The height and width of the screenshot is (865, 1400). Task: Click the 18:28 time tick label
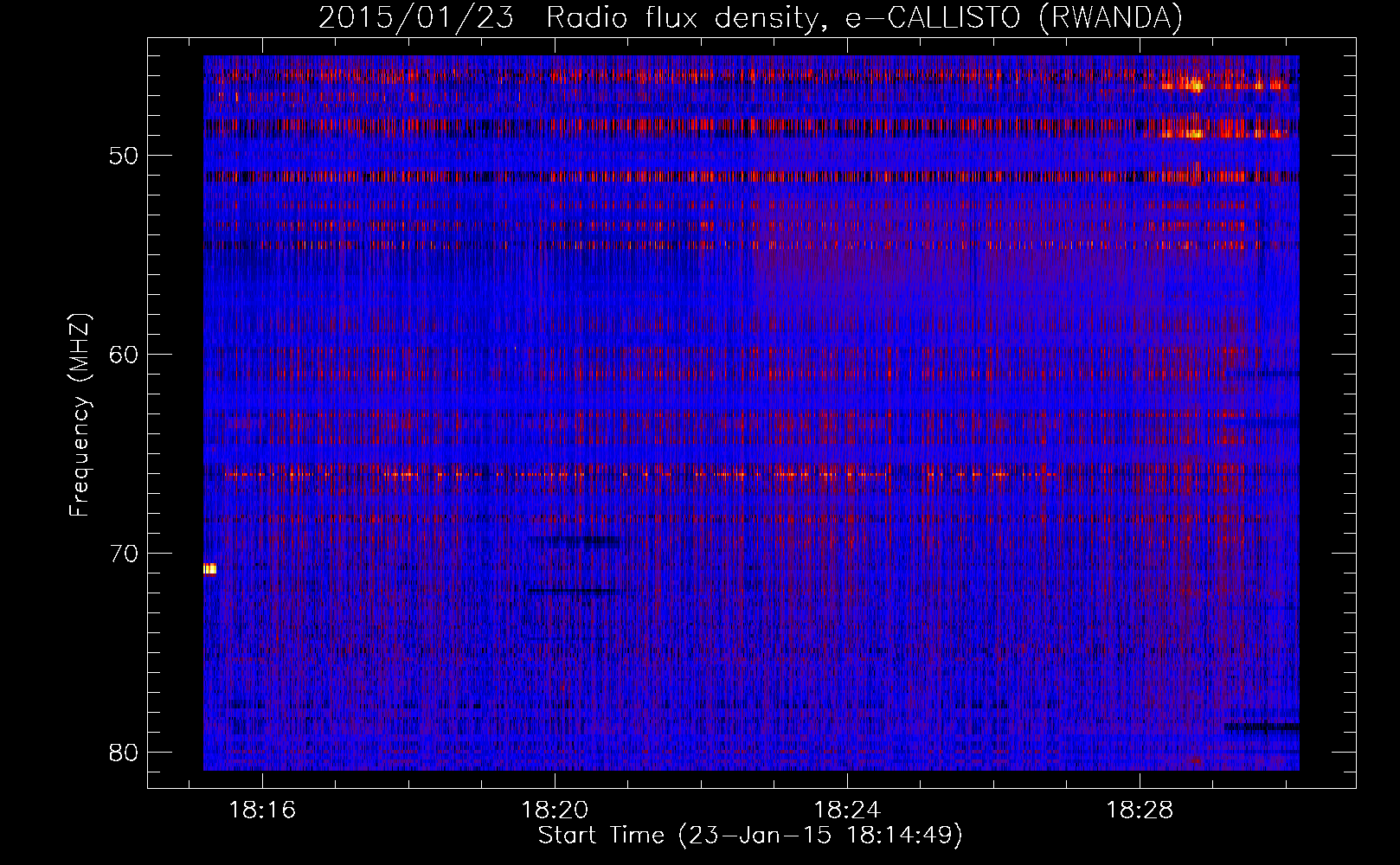tap(1140, 810)
